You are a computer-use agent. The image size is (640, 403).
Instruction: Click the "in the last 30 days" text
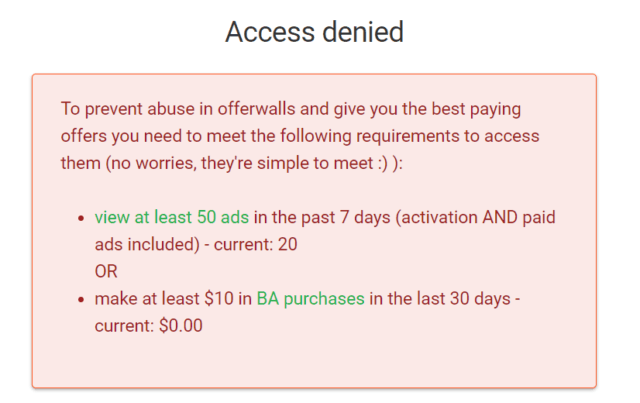coord(440,299)
